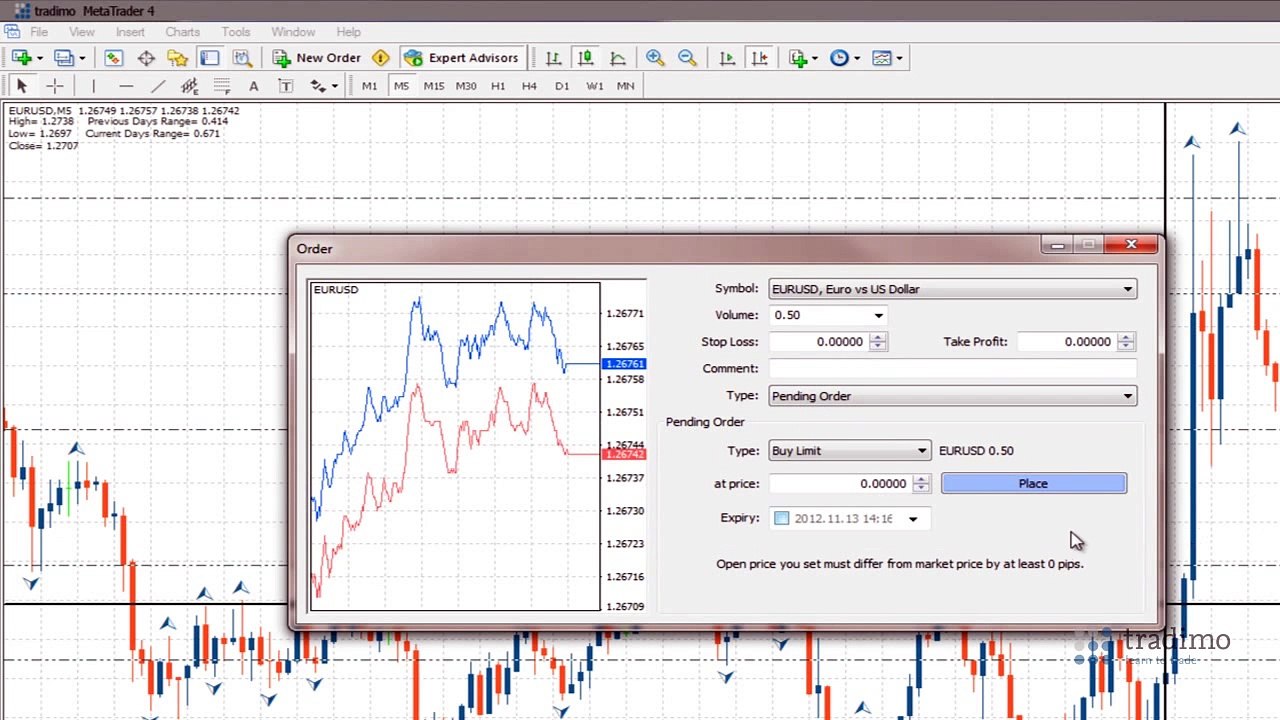Expand the Volume dropdown
The image size is (1280, 720).
coord(879,315)
